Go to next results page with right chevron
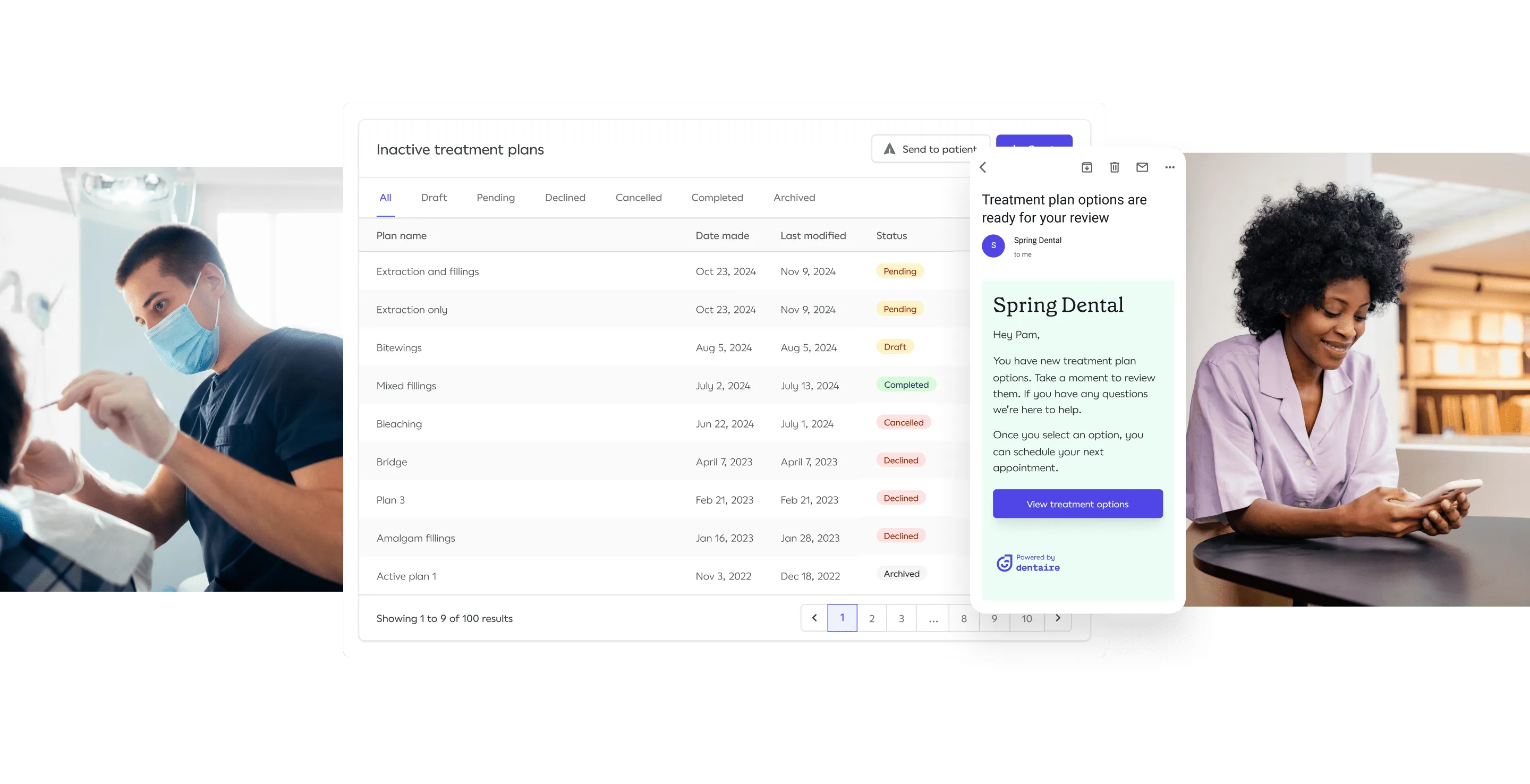 coord(1058,618)
